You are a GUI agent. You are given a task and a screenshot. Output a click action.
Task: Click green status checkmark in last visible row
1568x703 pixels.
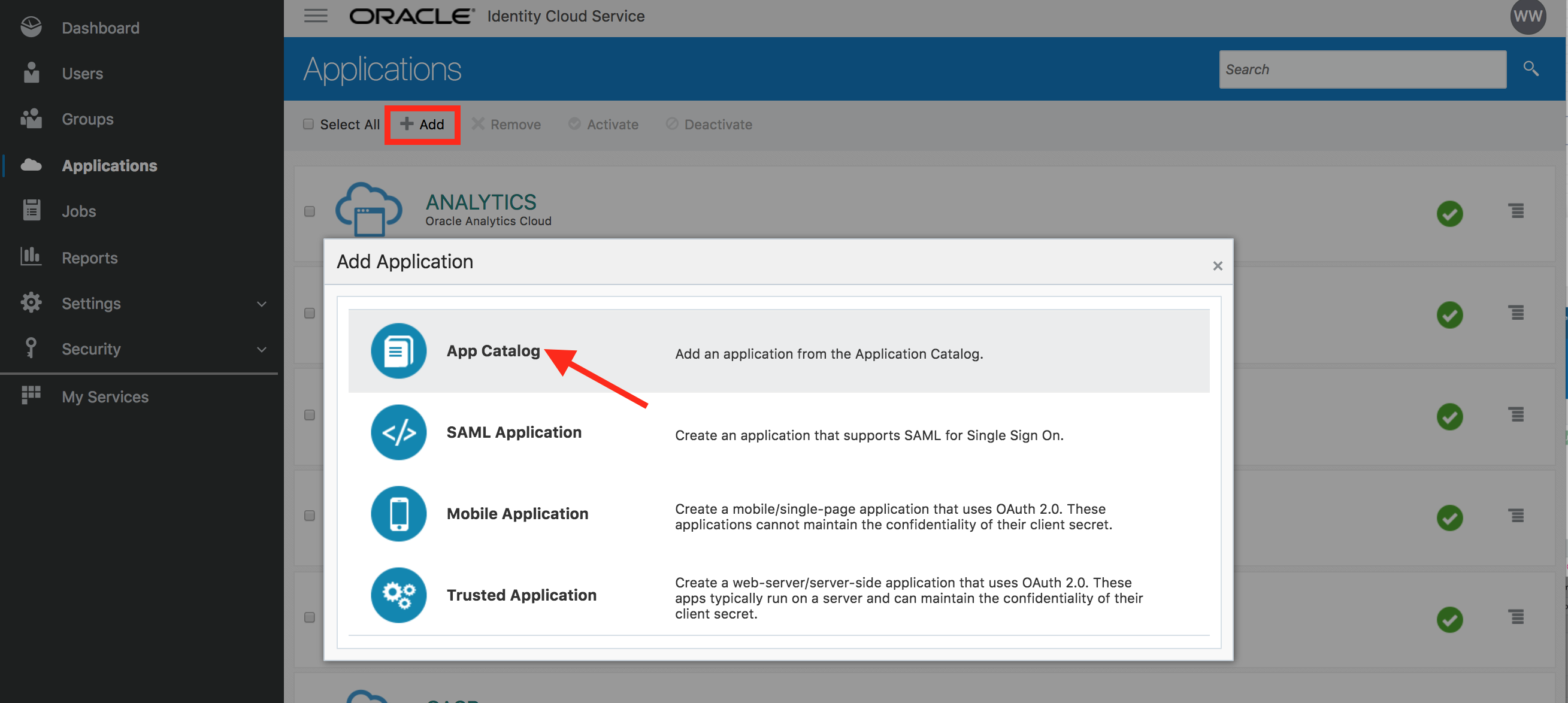[1449, 620]
